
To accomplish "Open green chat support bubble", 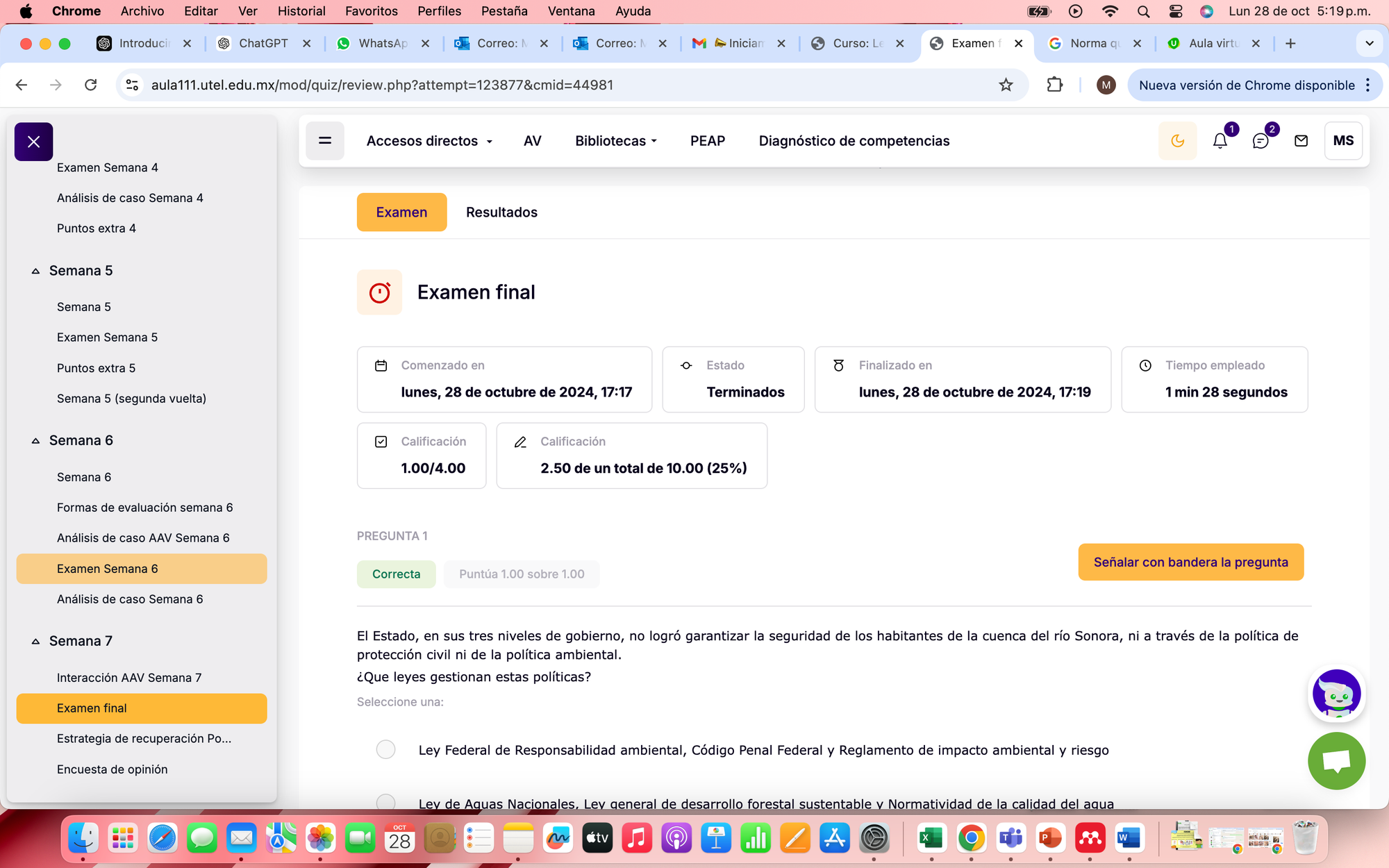I will [x=1336, y=760].
